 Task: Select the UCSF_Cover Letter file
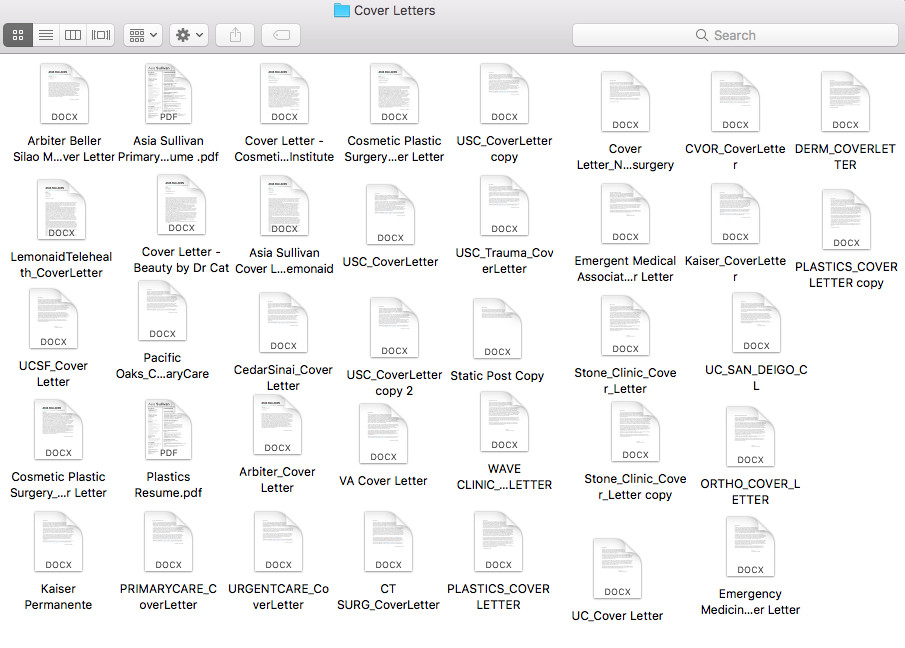click(x=53, y=319)
